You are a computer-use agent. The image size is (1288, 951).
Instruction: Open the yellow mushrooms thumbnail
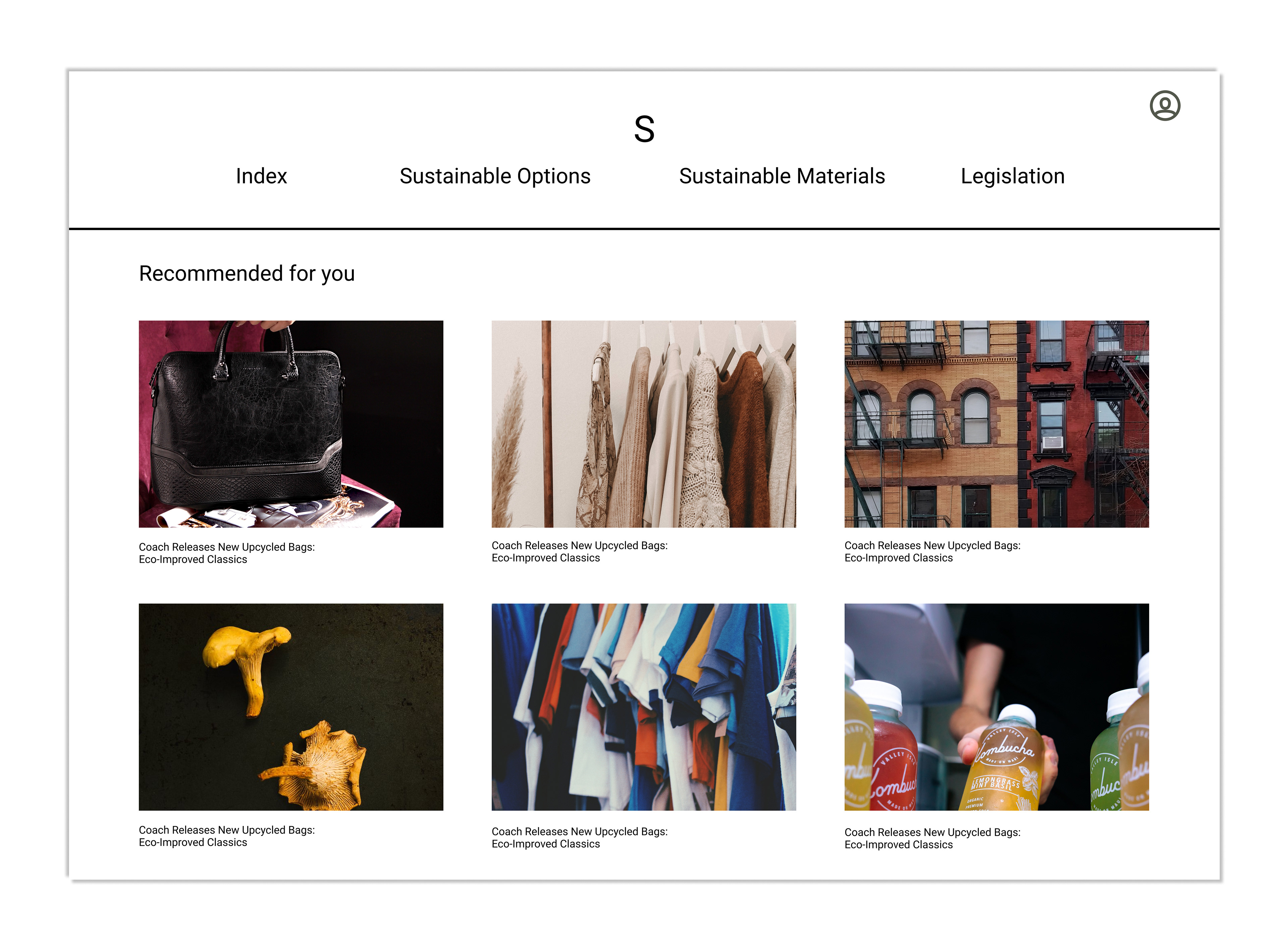tap(291, 707)
